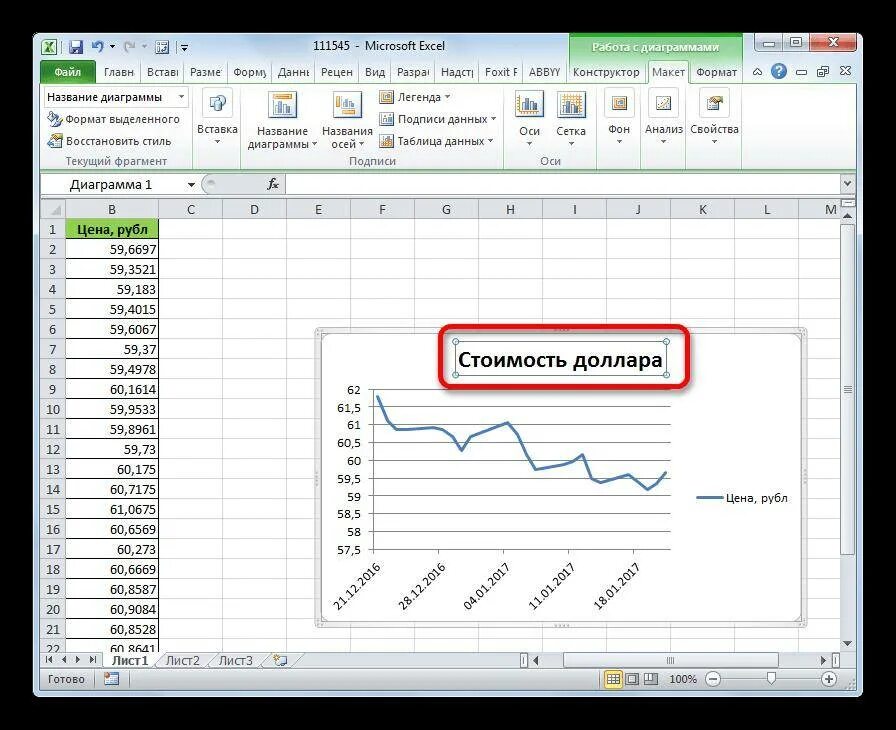Viewport: 896px width, 730px height.
Task: Switch to Page Break Preview button
Action: pyautogui.click(x=651, y=679)
